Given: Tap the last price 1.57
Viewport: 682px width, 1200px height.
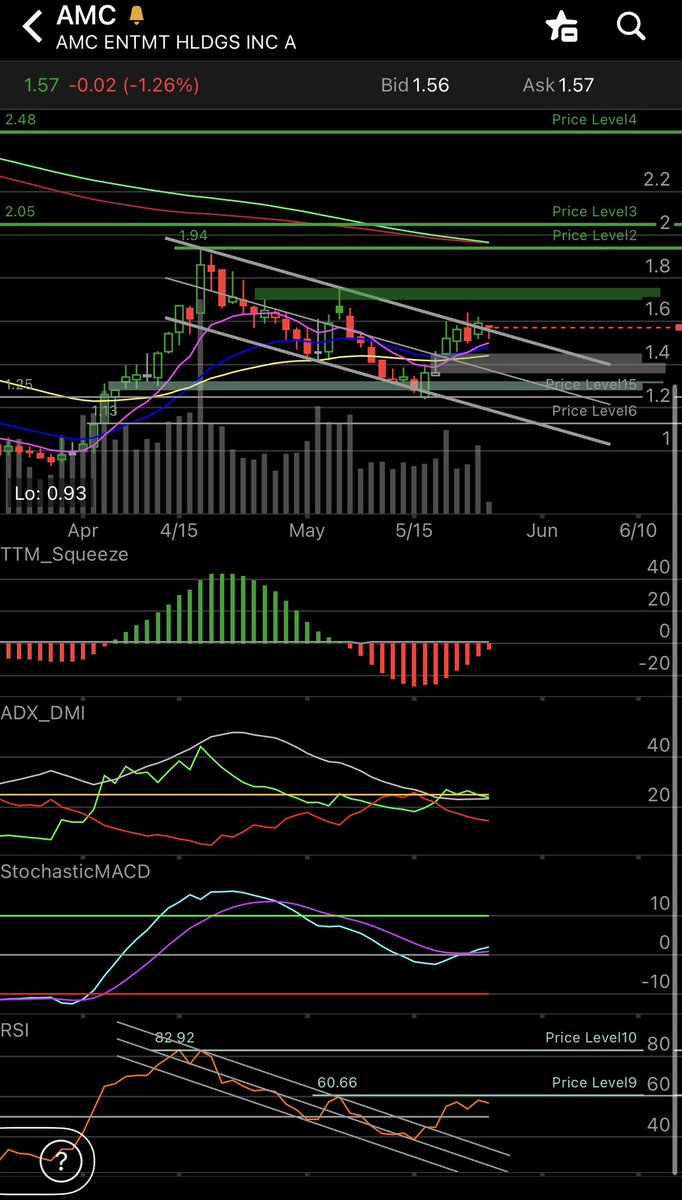Looking at the screenshot, I should tap(42, 85).
